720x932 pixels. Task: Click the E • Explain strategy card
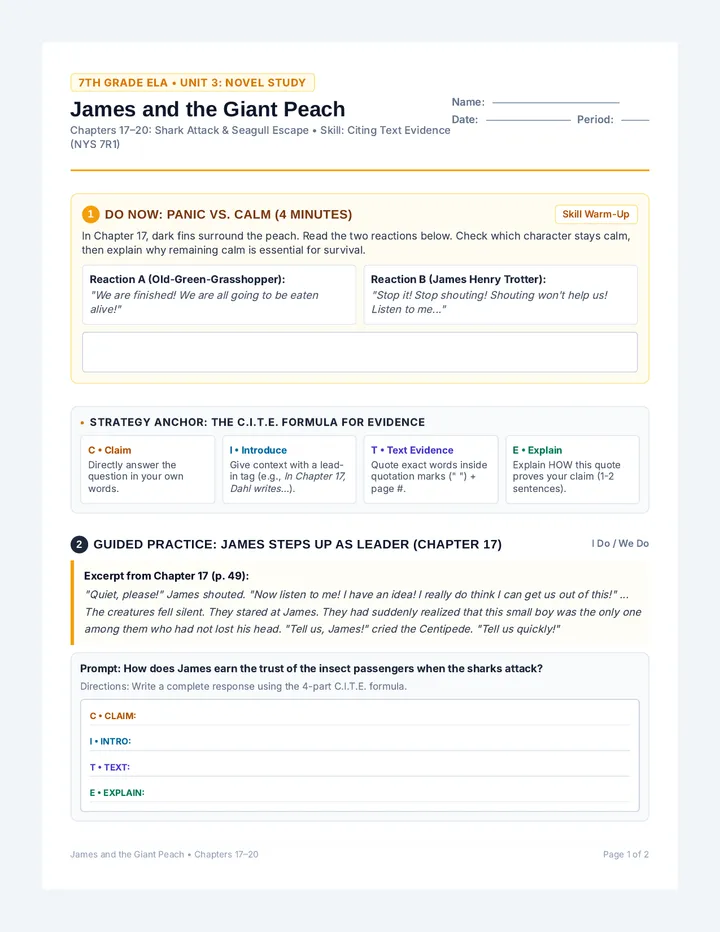coord(573,470)
